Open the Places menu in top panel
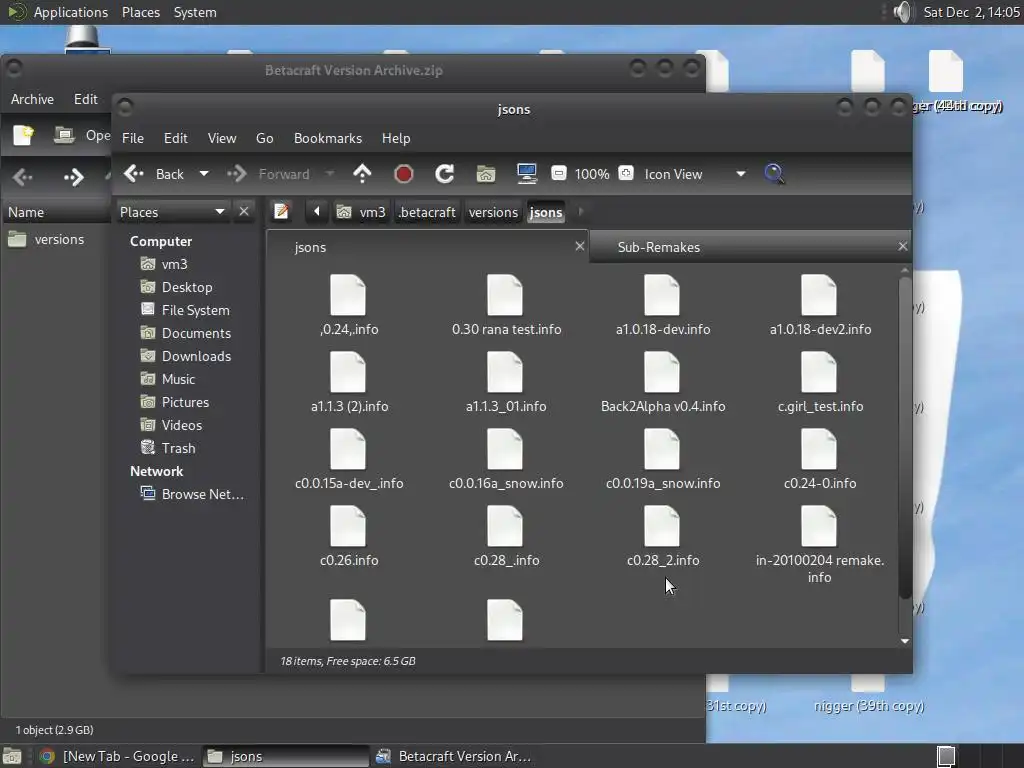This screenshot has width=1024, height=768. pos(140,12)
